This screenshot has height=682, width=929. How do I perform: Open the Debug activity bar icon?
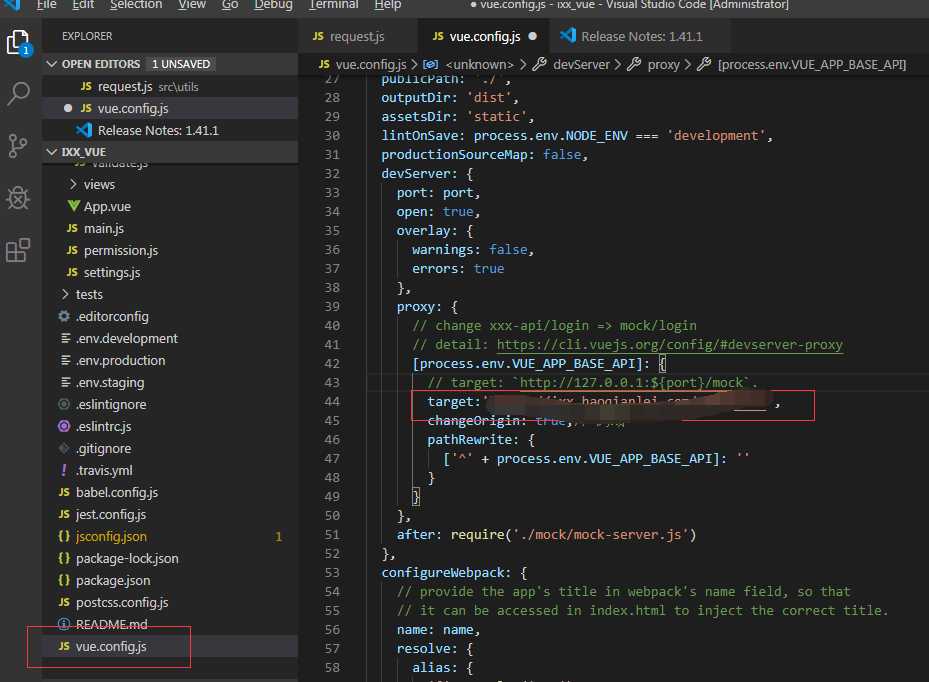point(18,198)
